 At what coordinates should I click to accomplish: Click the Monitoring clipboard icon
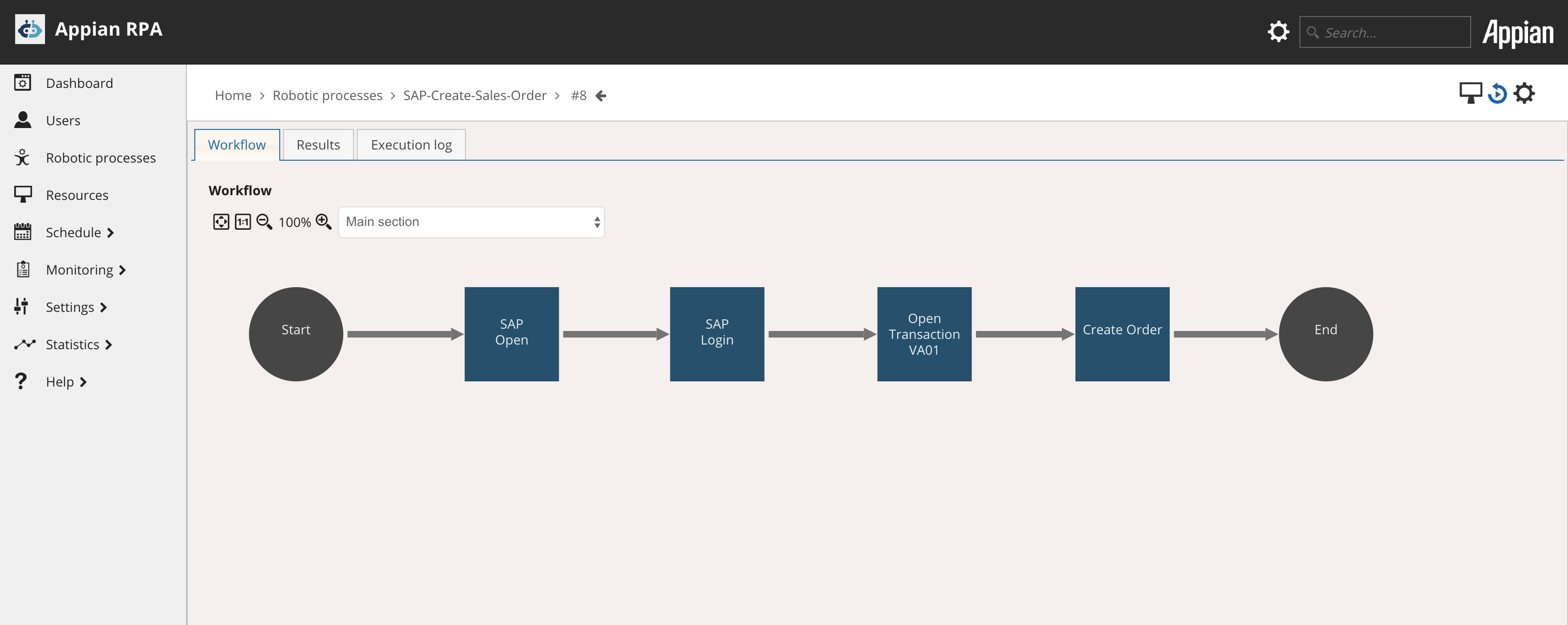click(x=22, y=269)
